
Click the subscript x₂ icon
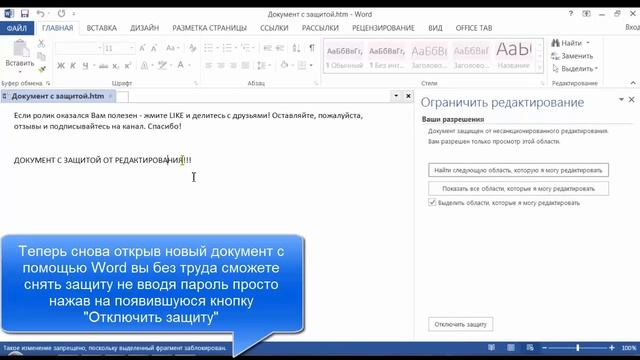pos(116,66)
